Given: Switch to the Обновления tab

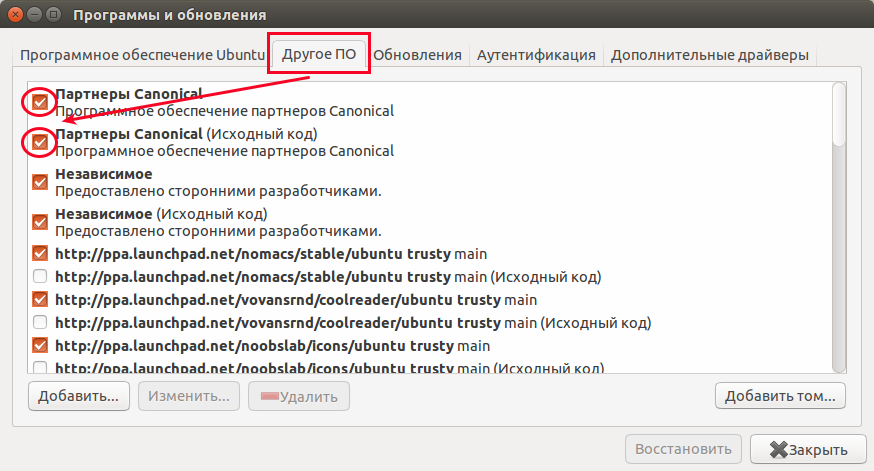Looking at the screenshot, I should (x=417, y=55).
